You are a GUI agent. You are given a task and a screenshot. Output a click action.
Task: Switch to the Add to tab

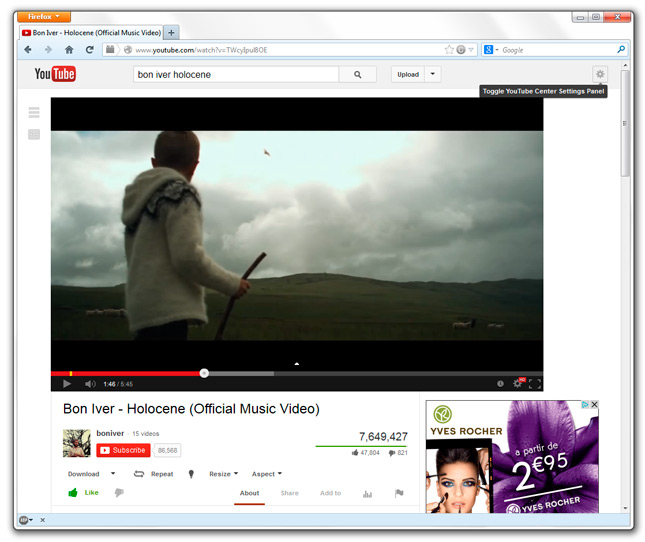tap(330, 493)
